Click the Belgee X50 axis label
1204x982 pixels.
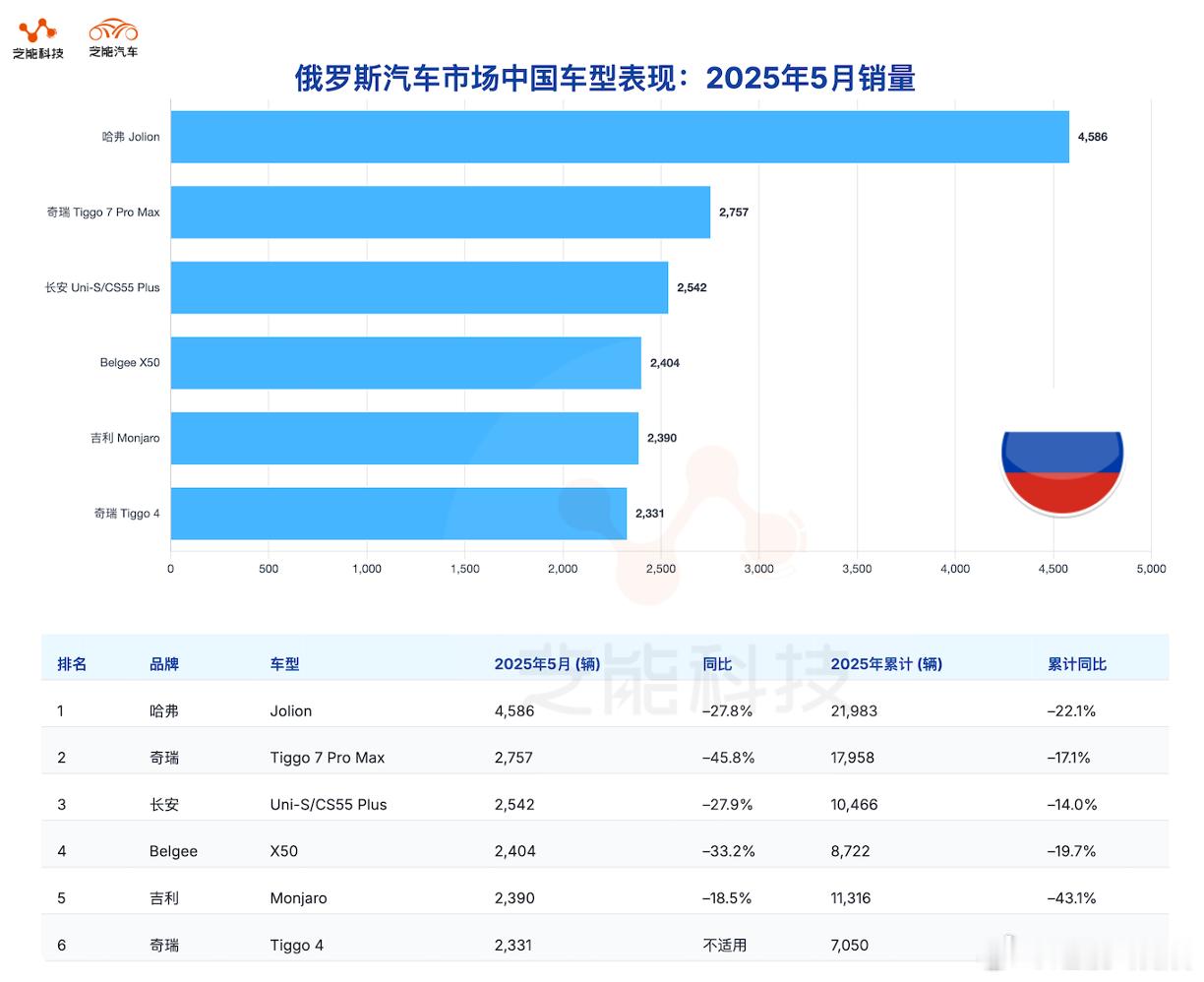[130, 362]
